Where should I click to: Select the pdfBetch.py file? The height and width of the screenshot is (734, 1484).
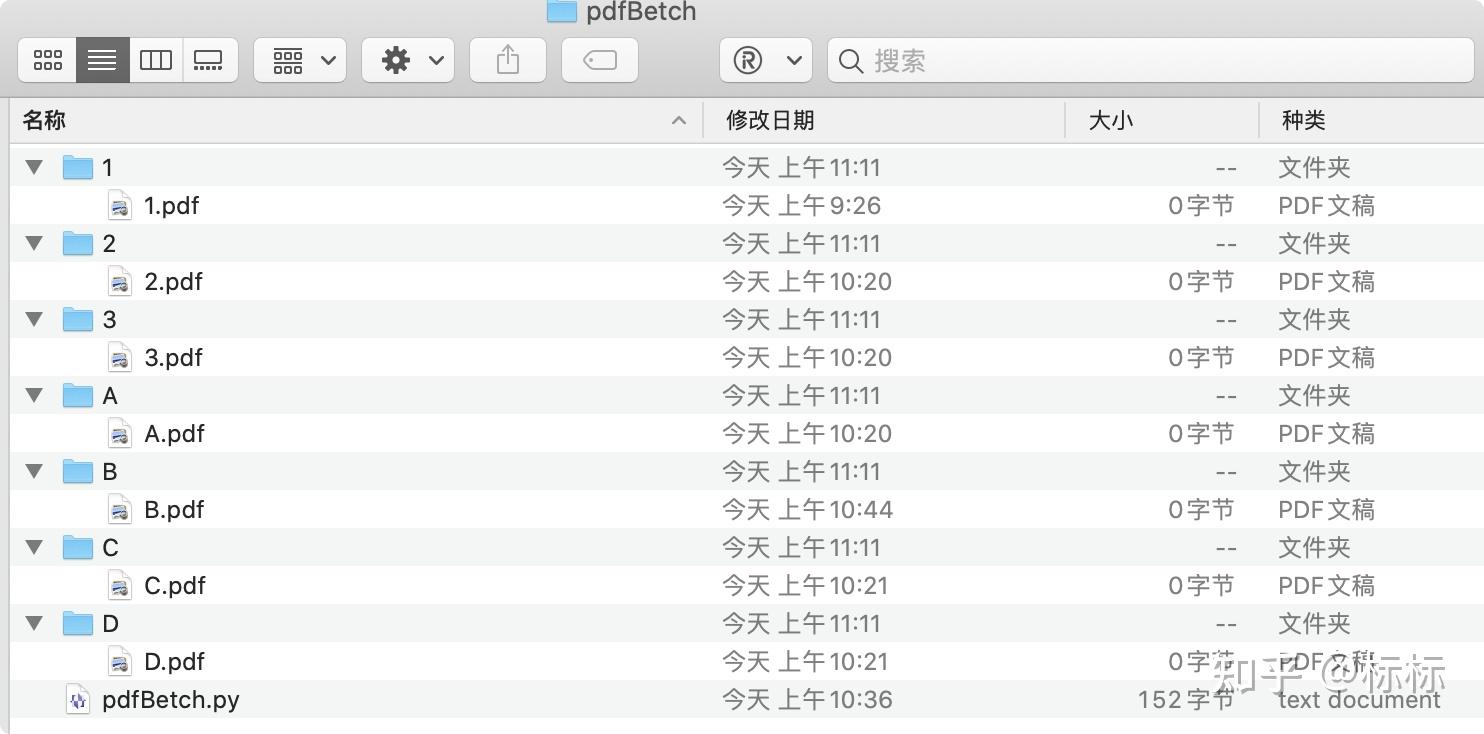pyautogui.click(x=170, y=699)
